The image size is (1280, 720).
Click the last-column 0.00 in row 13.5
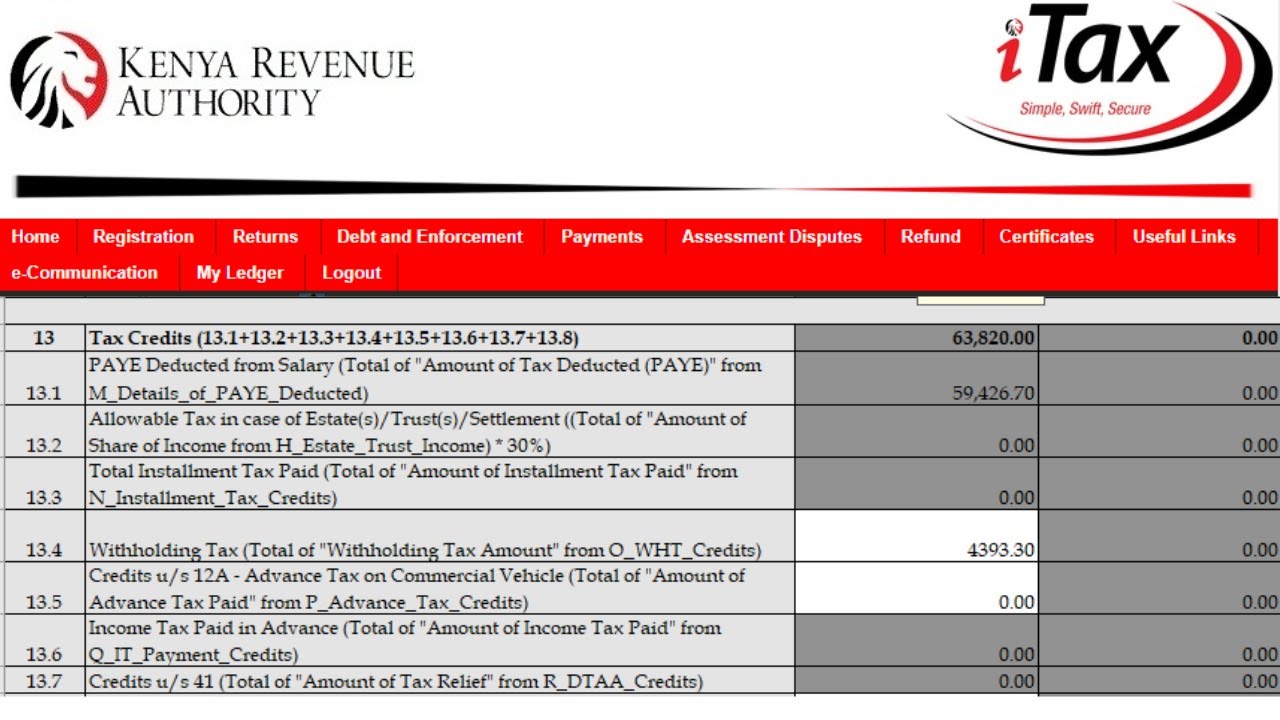1260,602
